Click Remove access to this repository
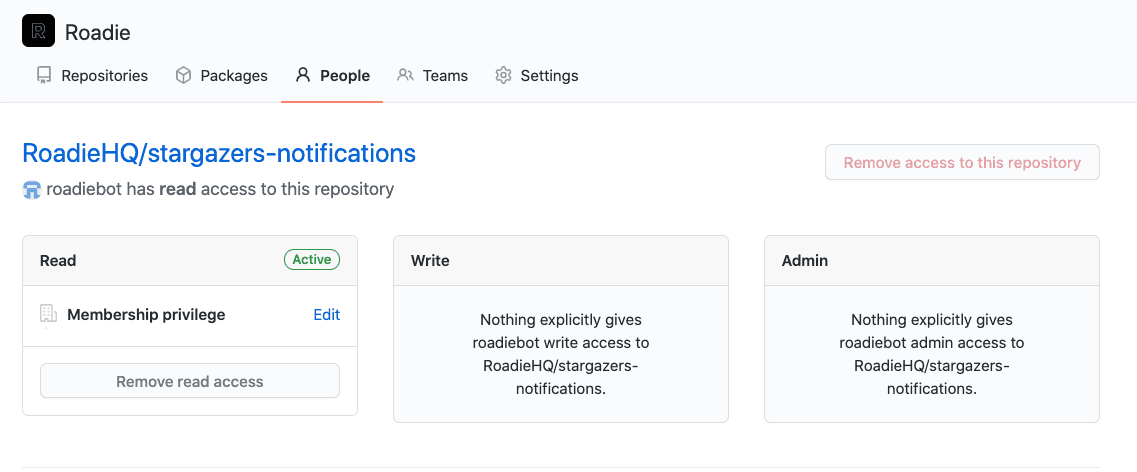1137x472 pixels. 962,162
